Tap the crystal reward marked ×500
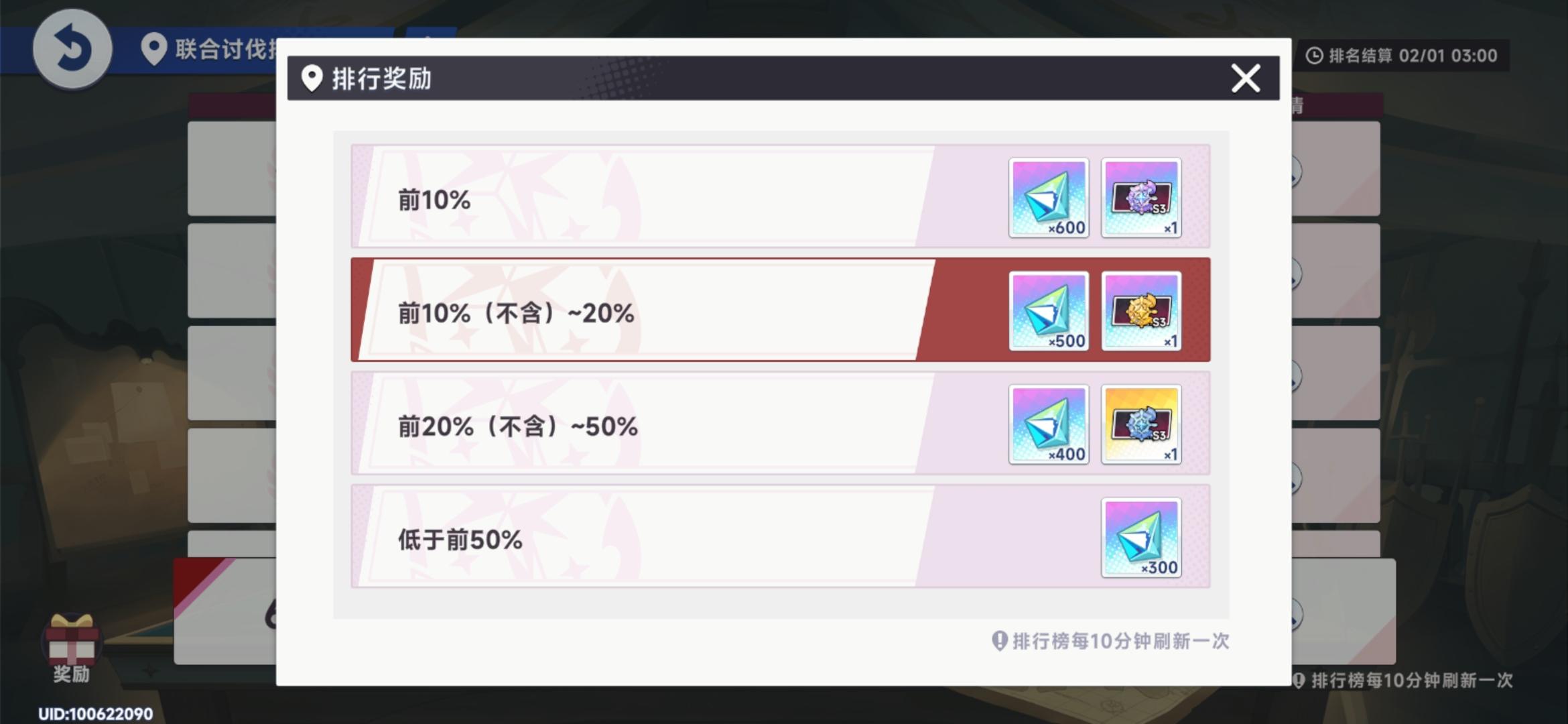Image resolution: width=1568 pixels, height=724 pixels. [x=1049, y=311]
